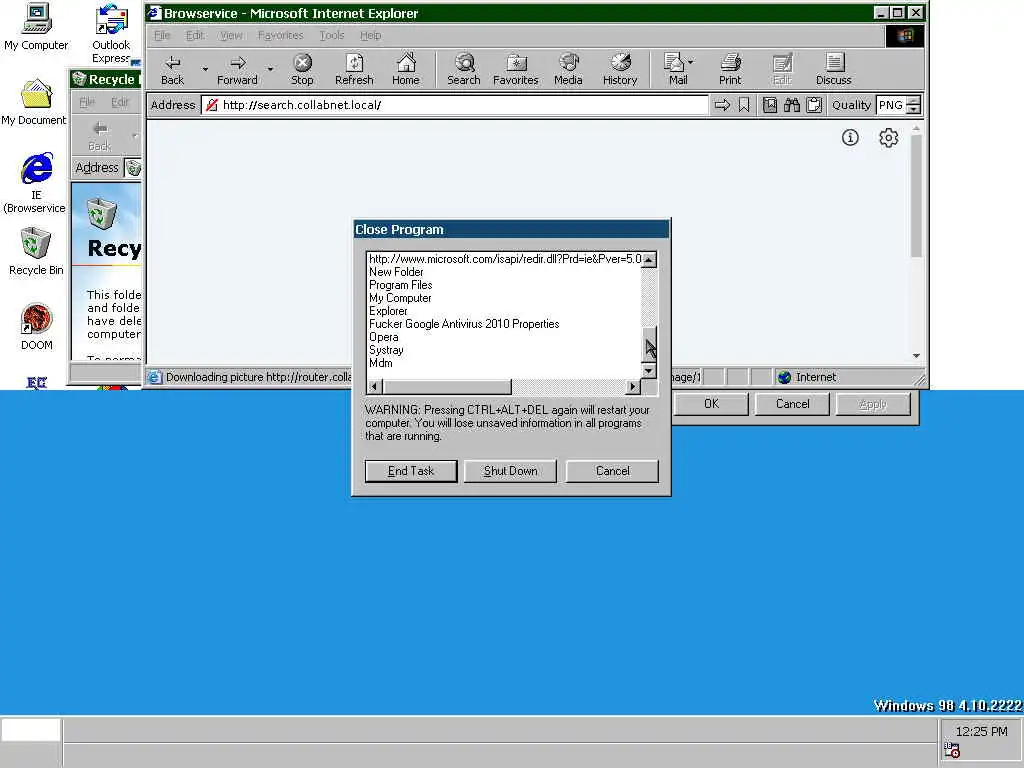Show the browsing History
This screenshot has height=768, width=1024.
(620, 70)
